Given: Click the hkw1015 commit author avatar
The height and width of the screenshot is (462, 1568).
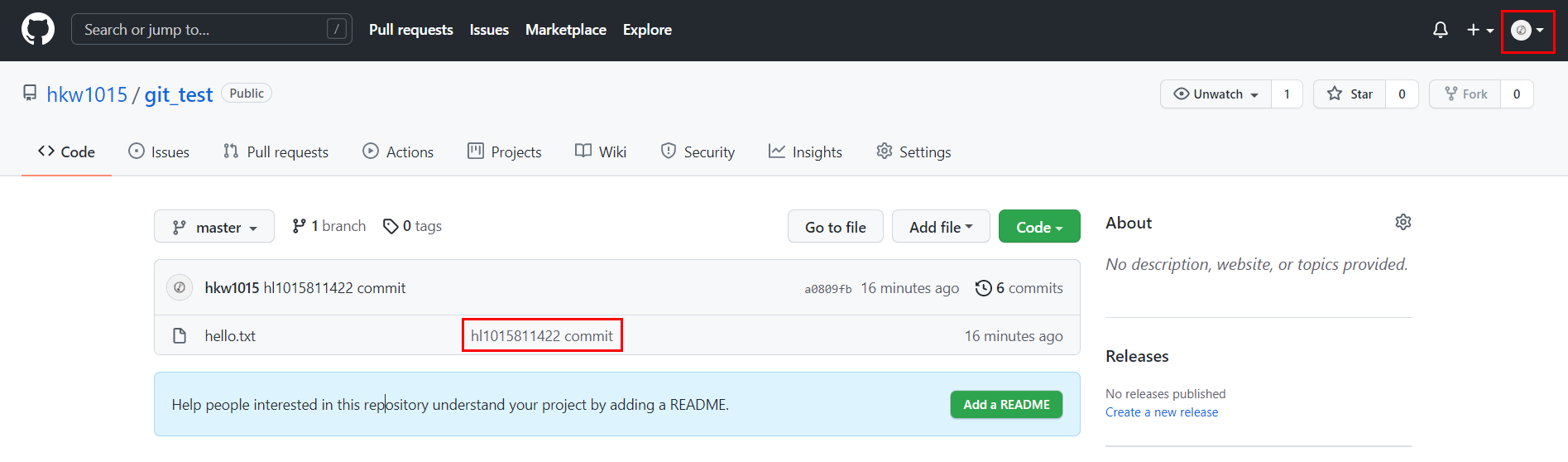Looking at the screenshot, I should click(x=180, y=287).
